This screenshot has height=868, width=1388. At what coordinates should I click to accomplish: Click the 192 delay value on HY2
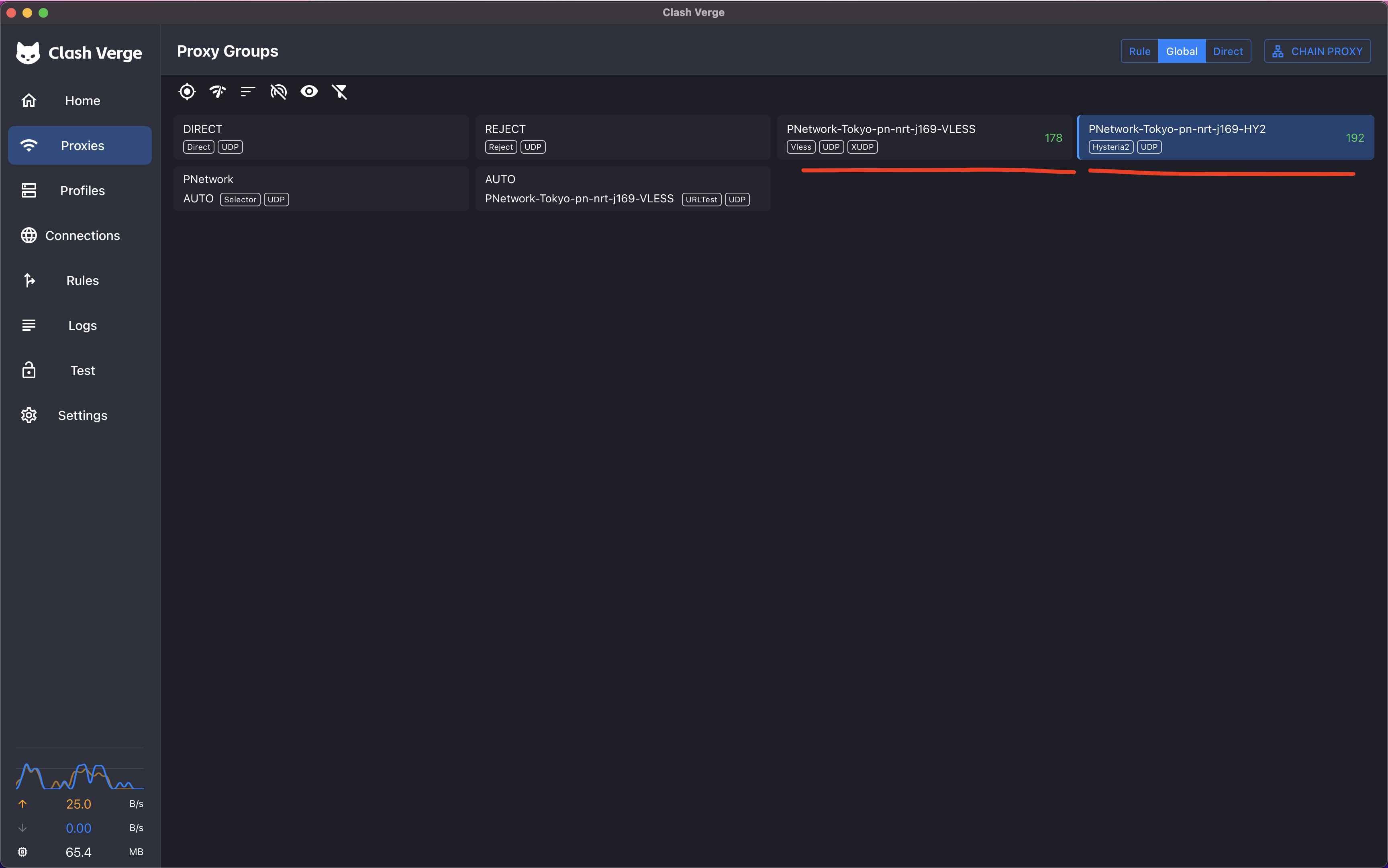(1355, 138)
